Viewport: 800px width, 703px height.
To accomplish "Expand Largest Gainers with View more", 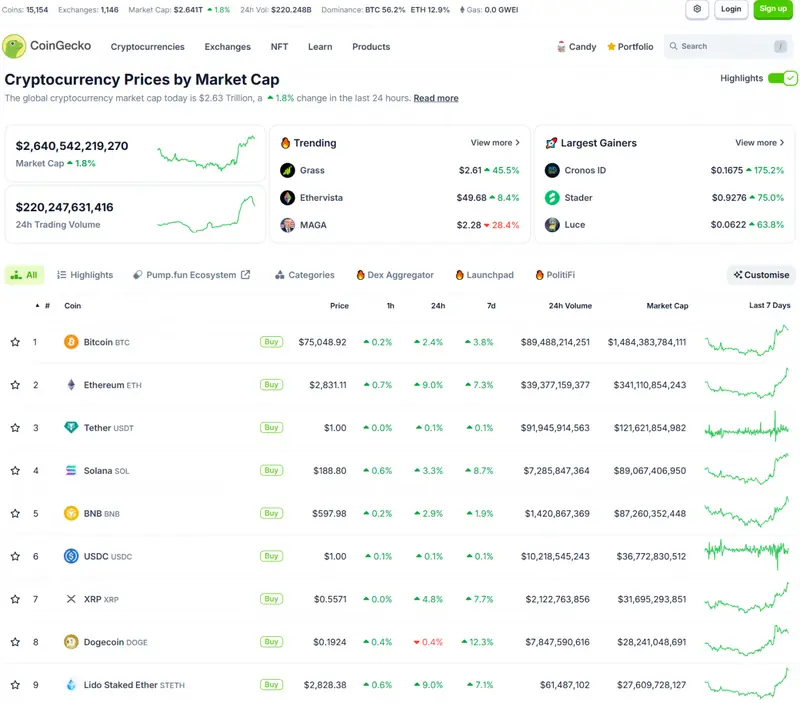I will tap(760, 143).
